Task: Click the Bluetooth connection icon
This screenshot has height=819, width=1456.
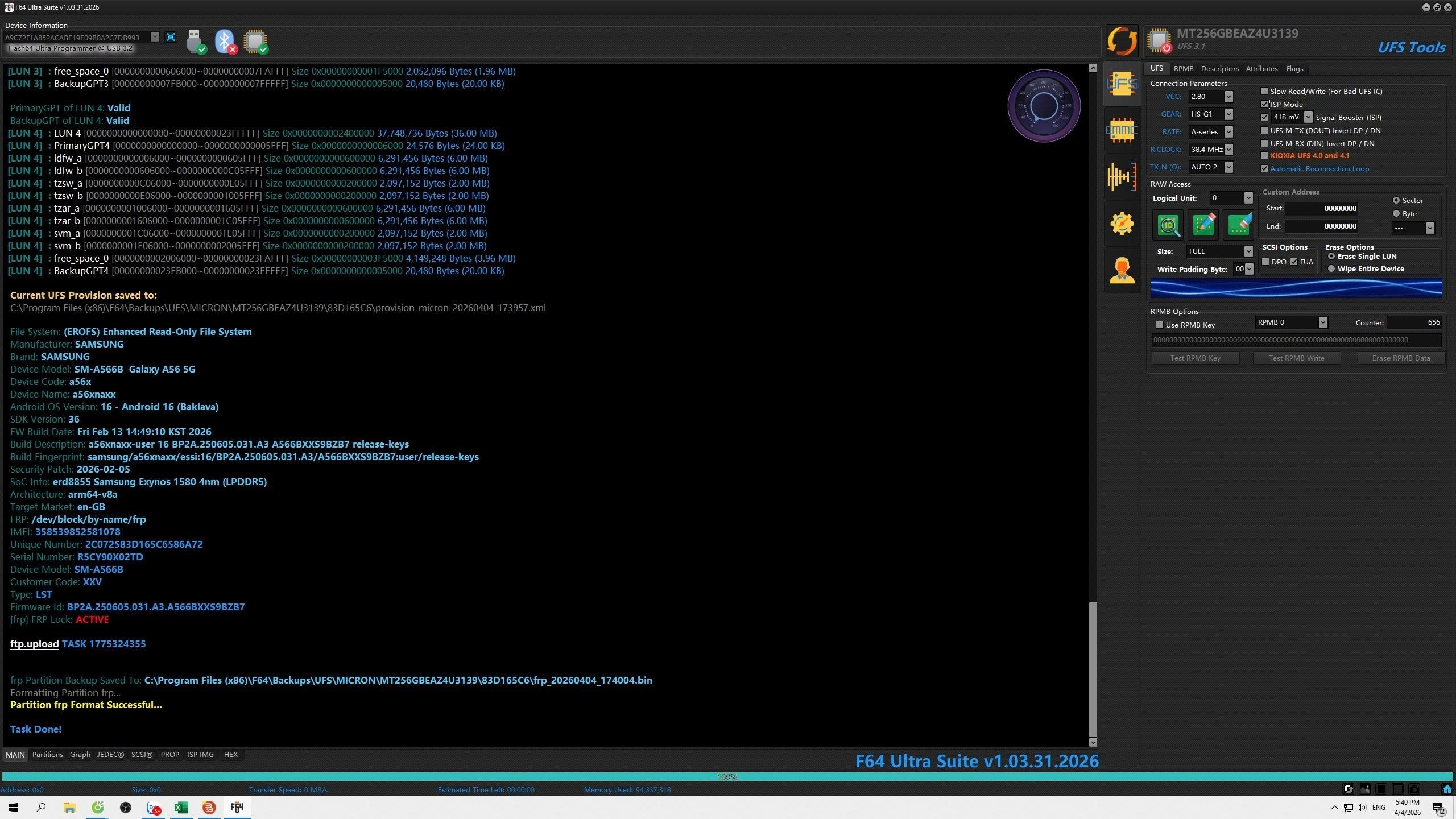Action: (x=225, y=42)
